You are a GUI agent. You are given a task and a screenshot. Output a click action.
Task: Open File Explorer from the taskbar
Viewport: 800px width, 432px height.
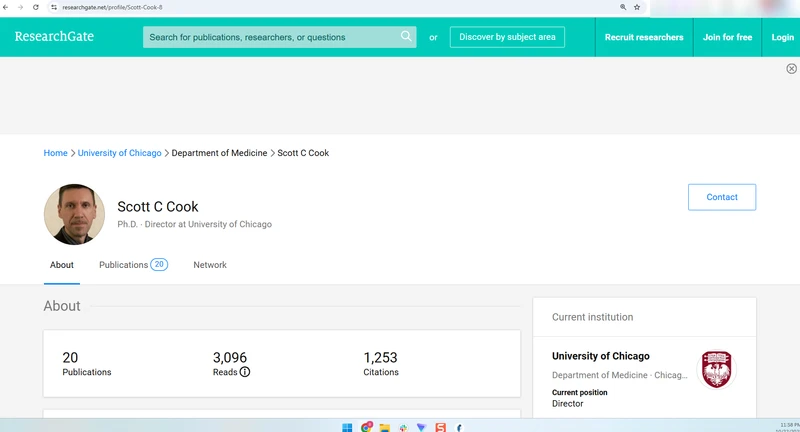point(385,427)
